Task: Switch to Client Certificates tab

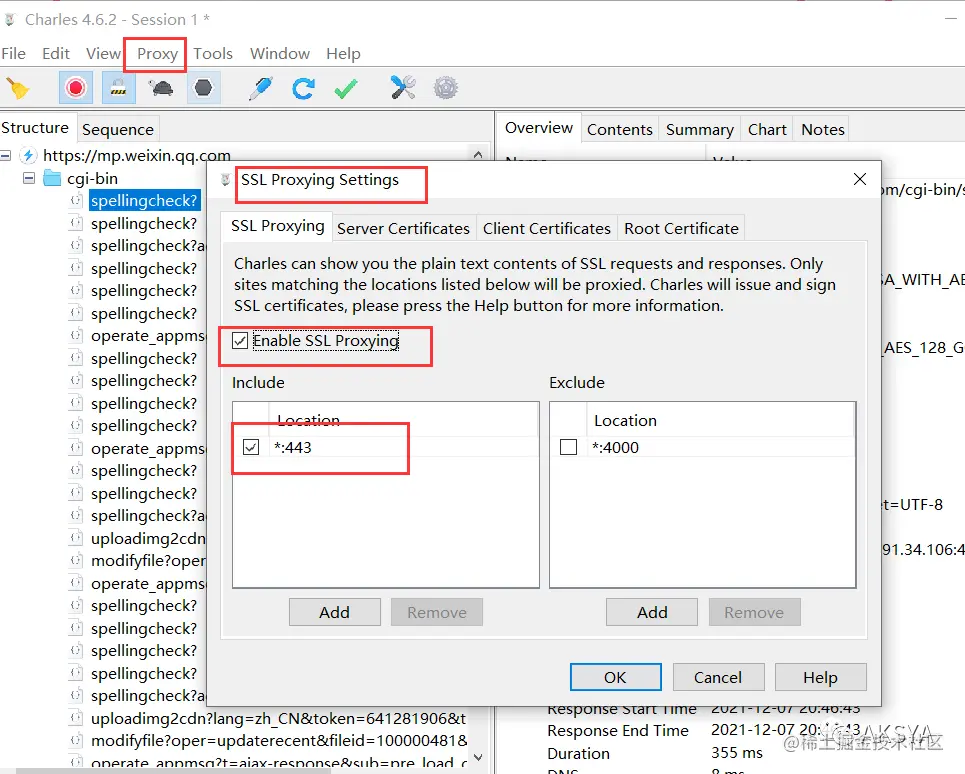Action: (547, 228)
